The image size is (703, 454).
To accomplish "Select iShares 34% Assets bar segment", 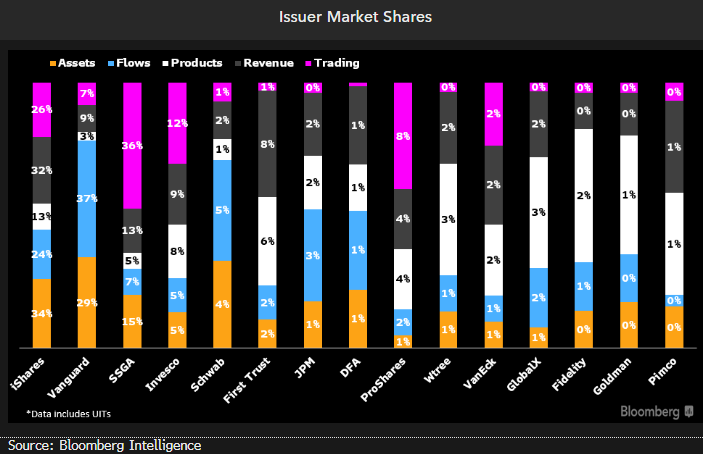I will coord(42,313).
